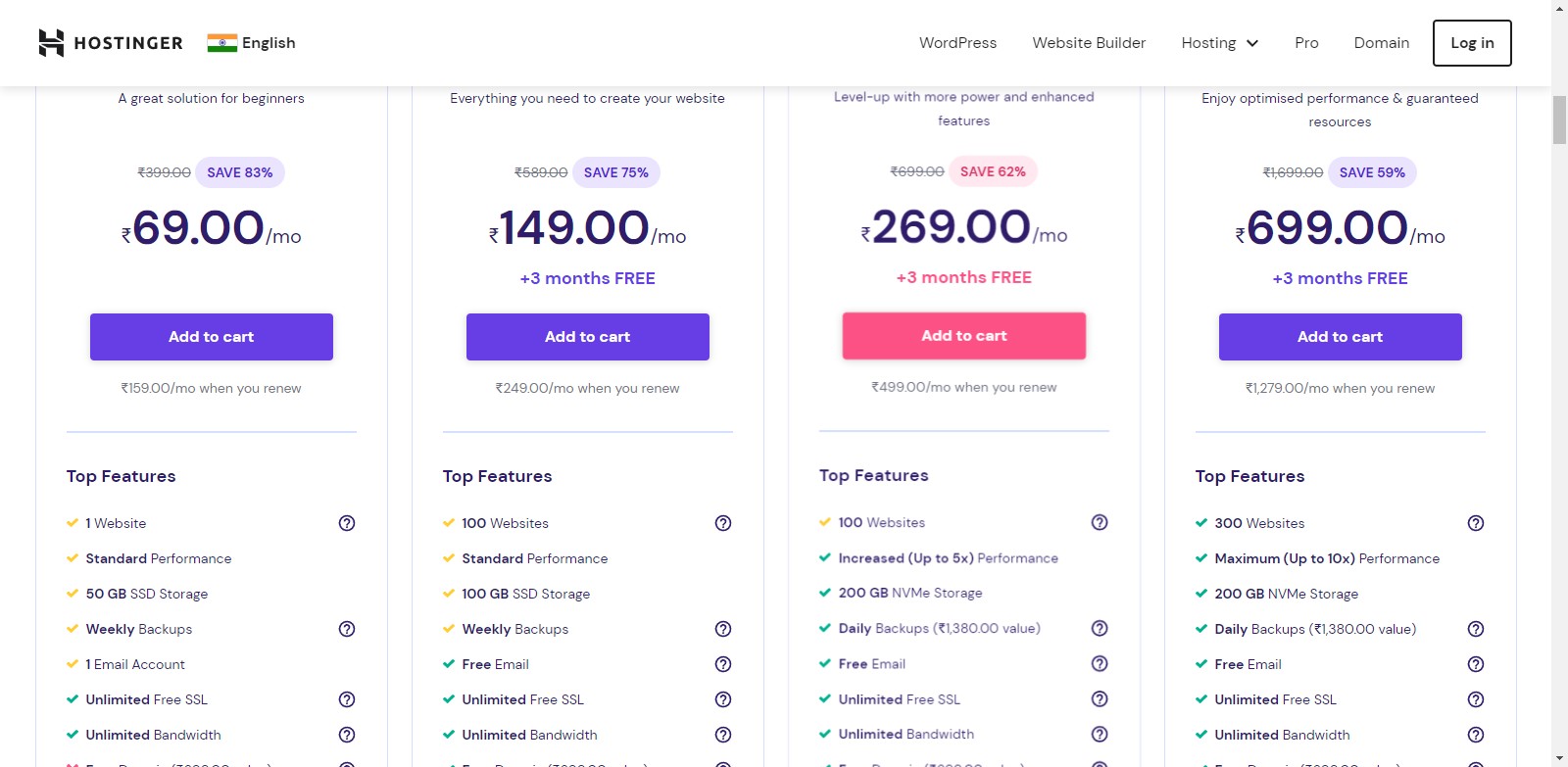Open help icon for ₹69 plan Unlimited Free SSL

[347, 699]
